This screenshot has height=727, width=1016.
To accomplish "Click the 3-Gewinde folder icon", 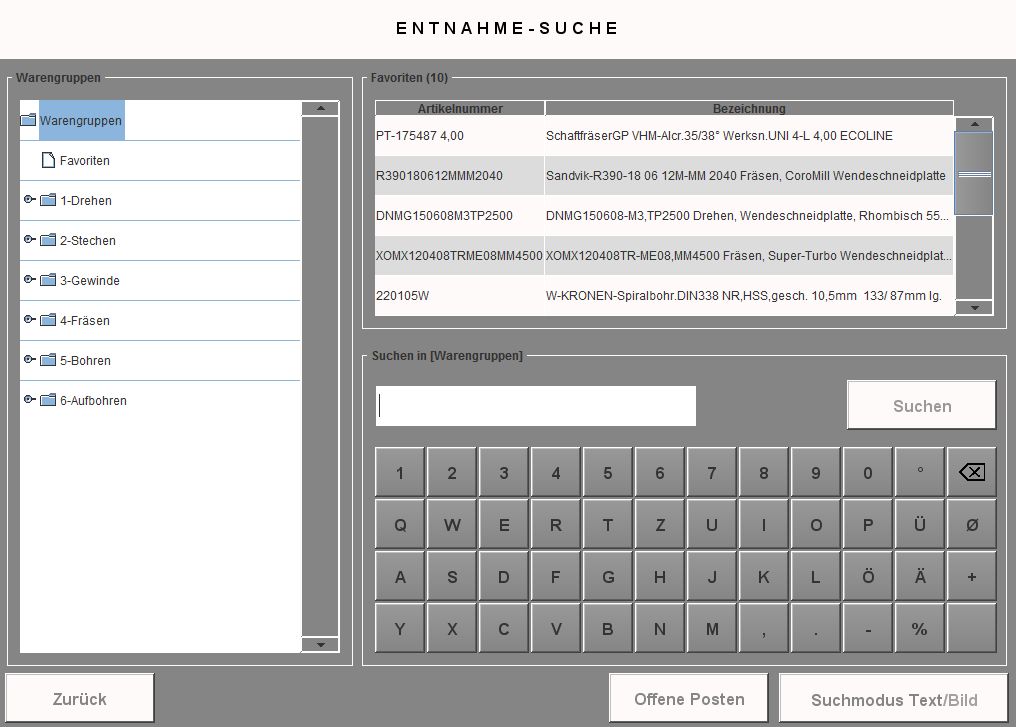I will click(x=48, y=281).
